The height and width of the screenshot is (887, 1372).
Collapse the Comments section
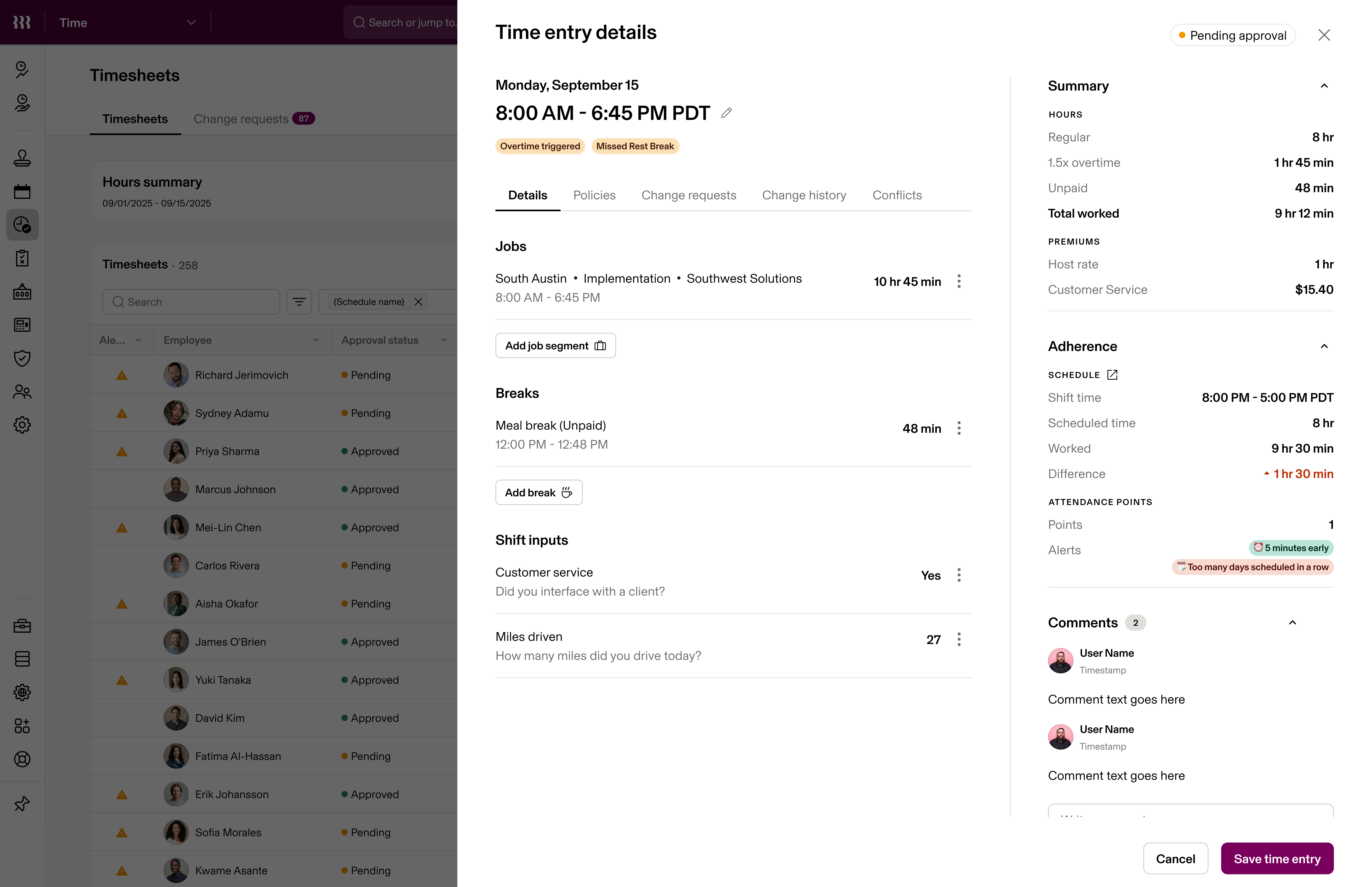click(1293, 623)
